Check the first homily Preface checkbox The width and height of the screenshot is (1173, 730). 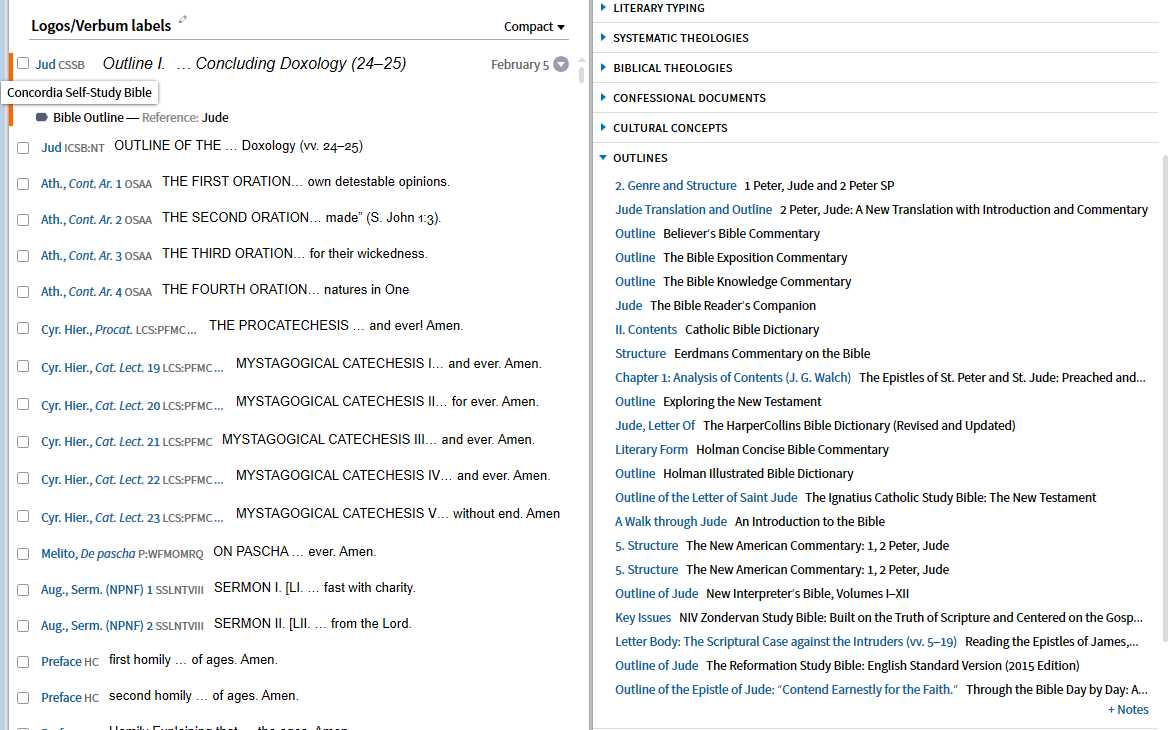pyautogui.click(x=23, y=662)
